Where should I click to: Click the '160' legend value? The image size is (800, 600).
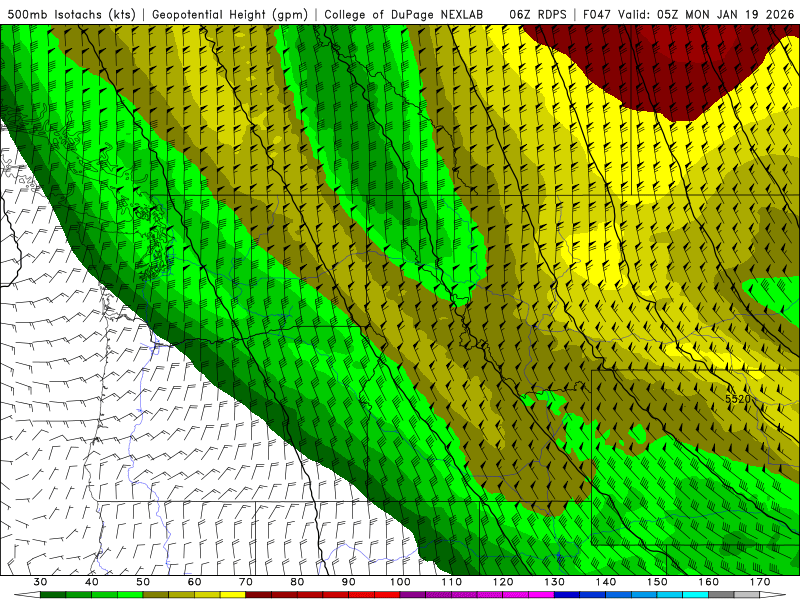click(x=709, y=582)
